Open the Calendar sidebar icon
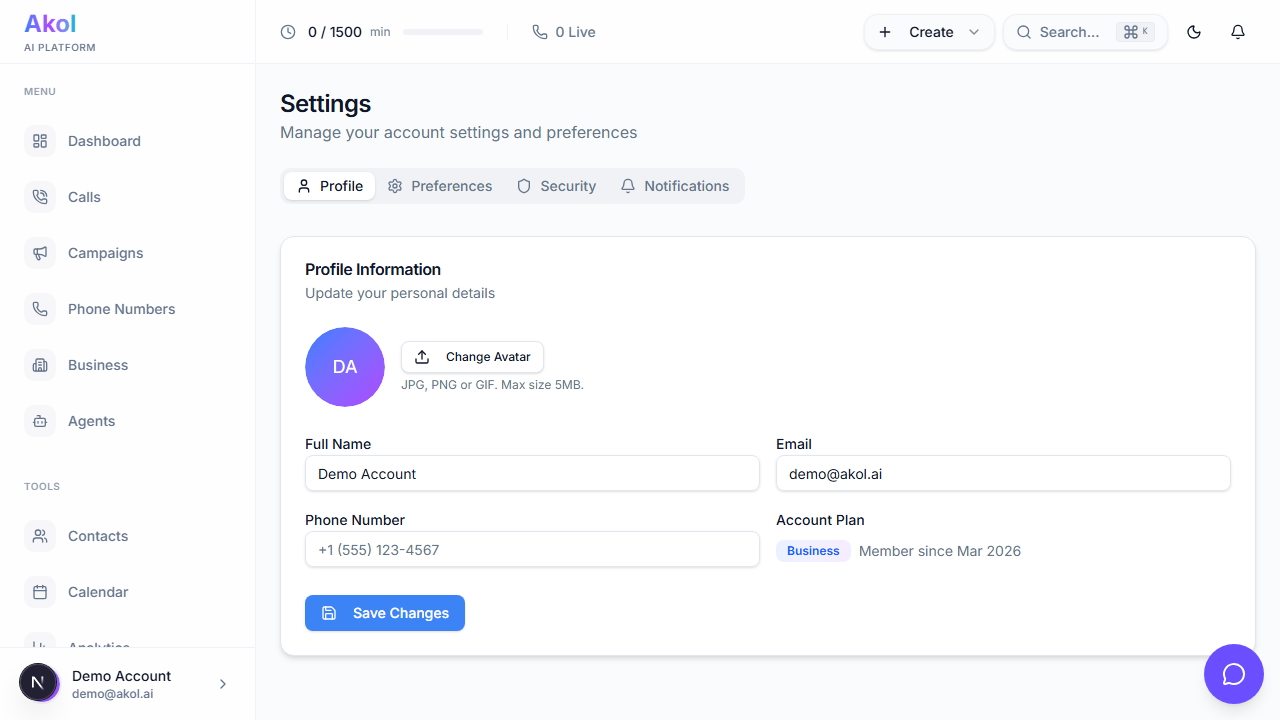The image size is (1280, 720). click(40, 592)
